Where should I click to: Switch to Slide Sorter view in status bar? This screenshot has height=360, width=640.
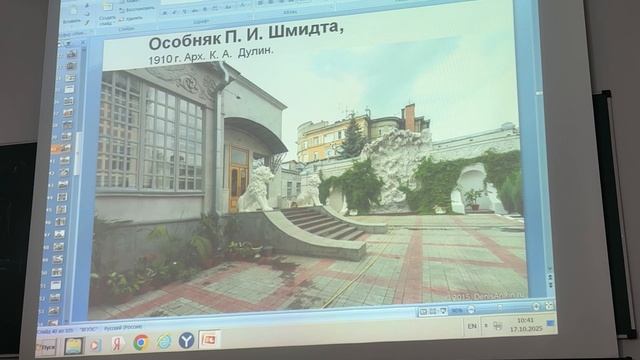pos(433,311)
